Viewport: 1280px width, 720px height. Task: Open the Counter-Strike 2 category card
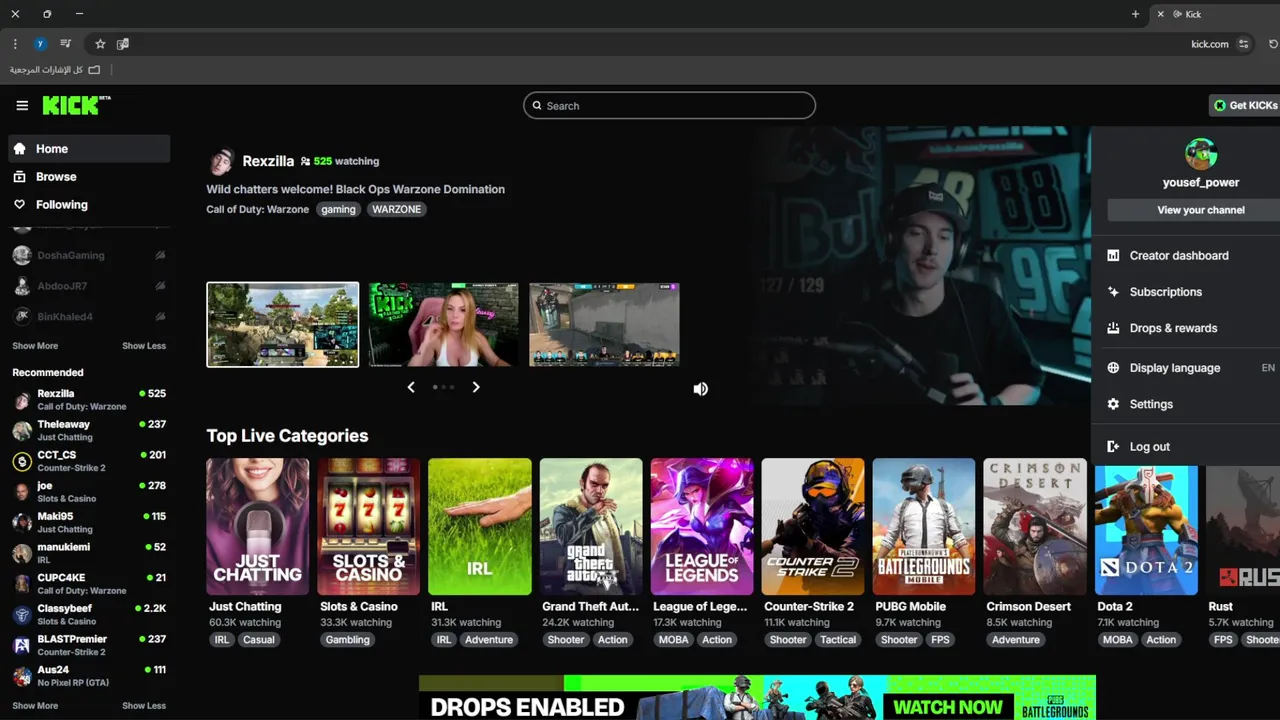point(813,527)
